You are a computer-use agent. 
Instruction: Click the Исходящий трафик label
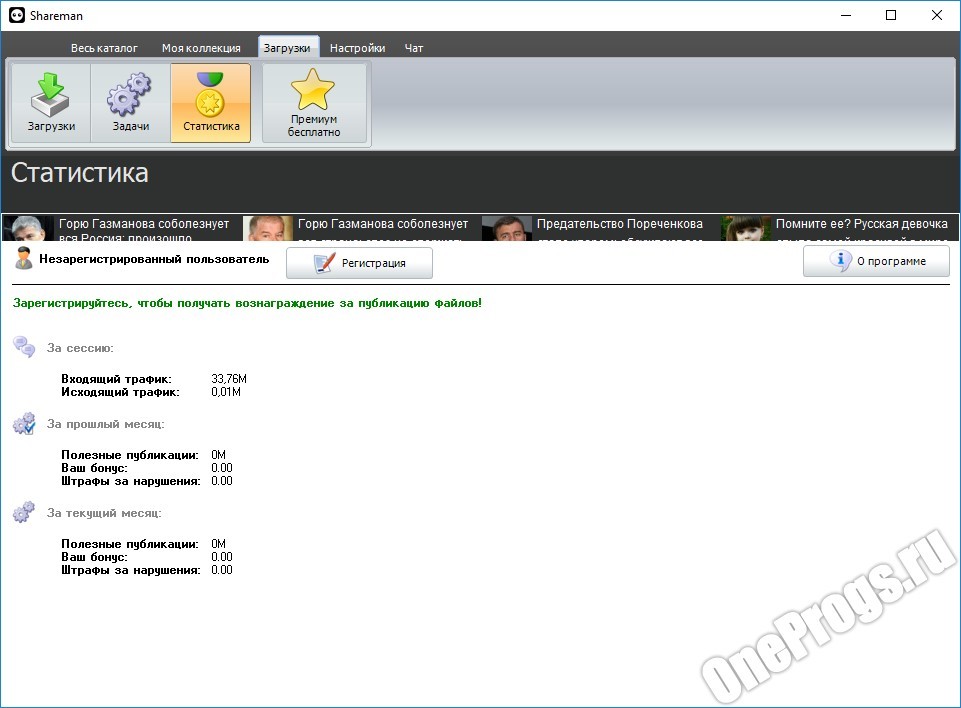pyautogui.click(x=120, y=392)
